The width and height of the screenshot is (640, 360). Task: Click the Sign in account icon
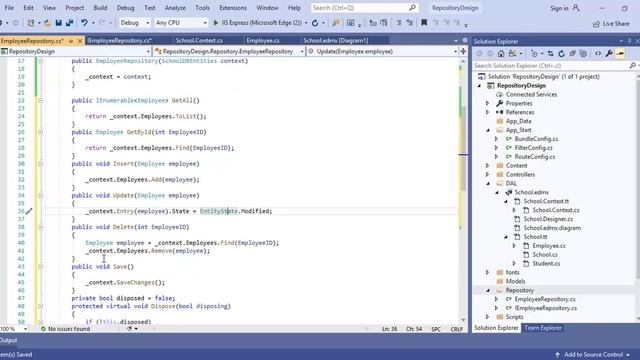click(576, 8)
